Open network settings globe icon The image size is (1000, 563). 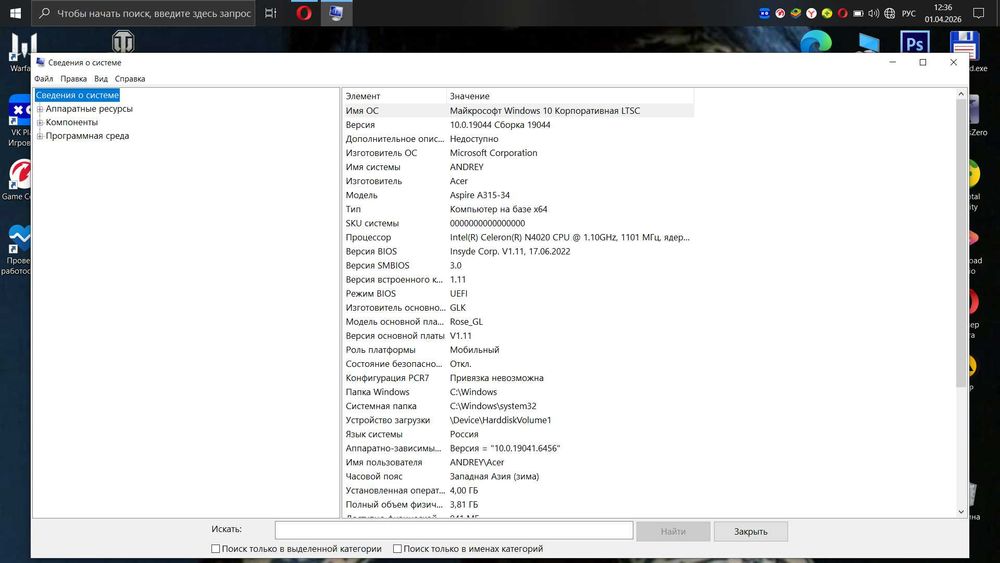[x=890, y=13]
